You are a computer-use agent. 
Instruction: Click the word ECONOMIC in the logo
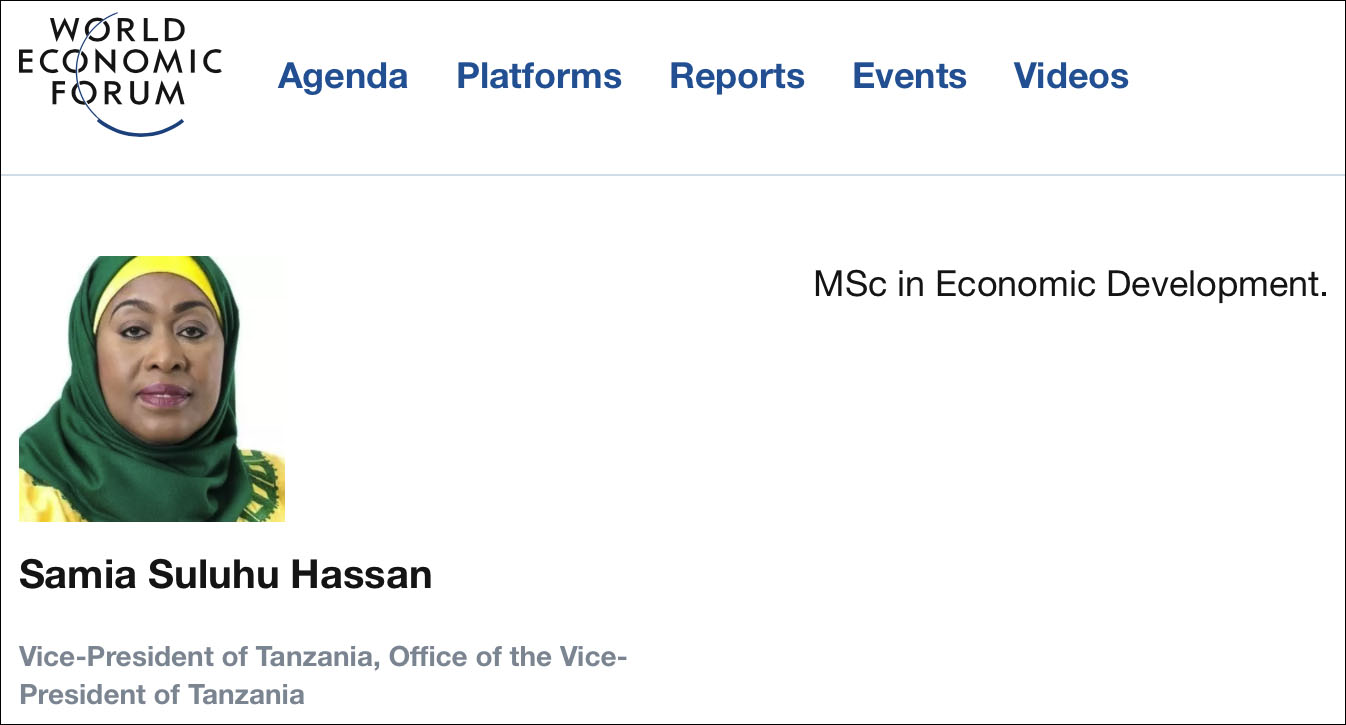(x=120, y=62)
